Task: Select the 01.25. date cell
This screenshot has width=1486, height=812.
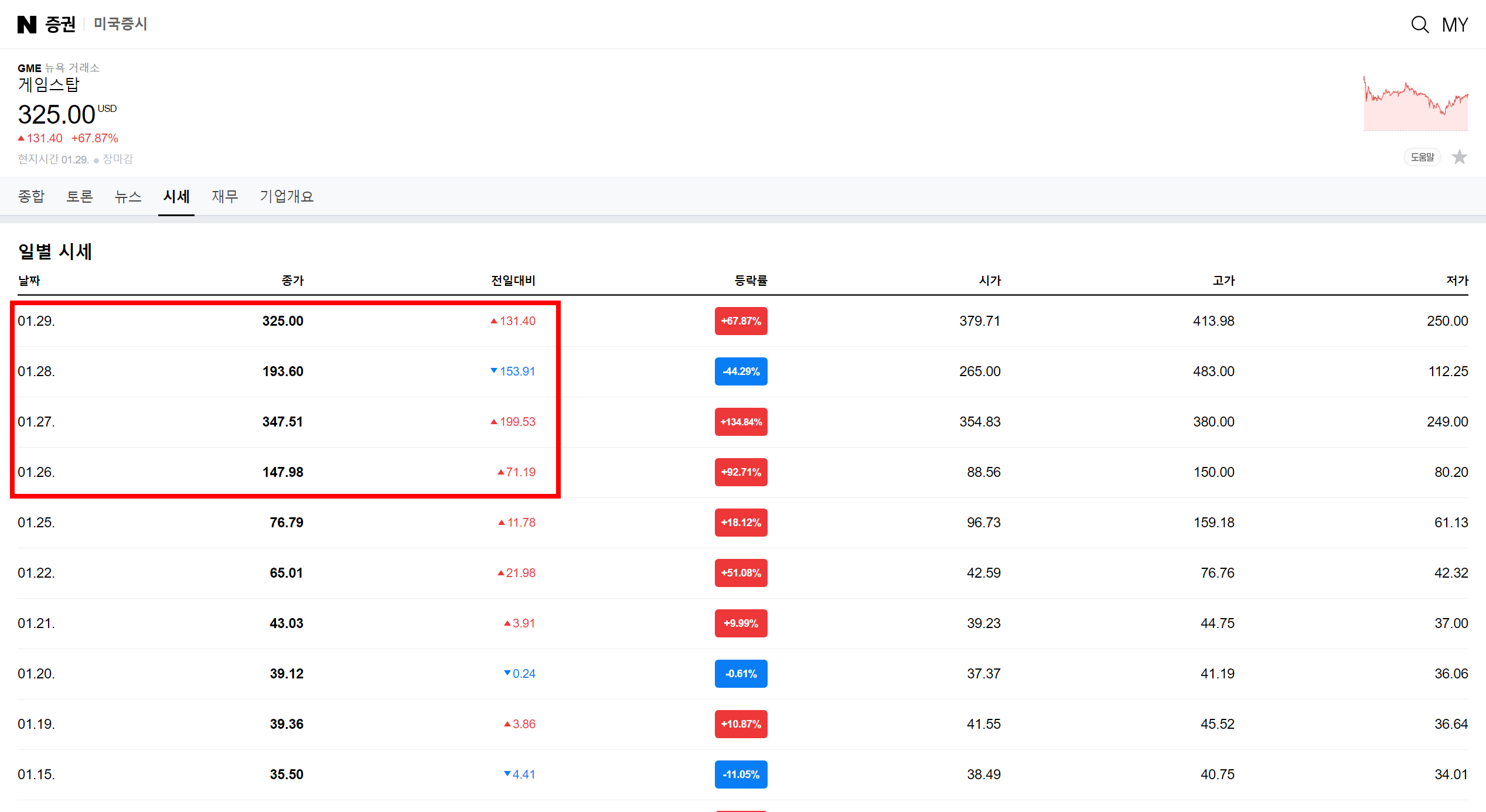Action: pos(36,523)
